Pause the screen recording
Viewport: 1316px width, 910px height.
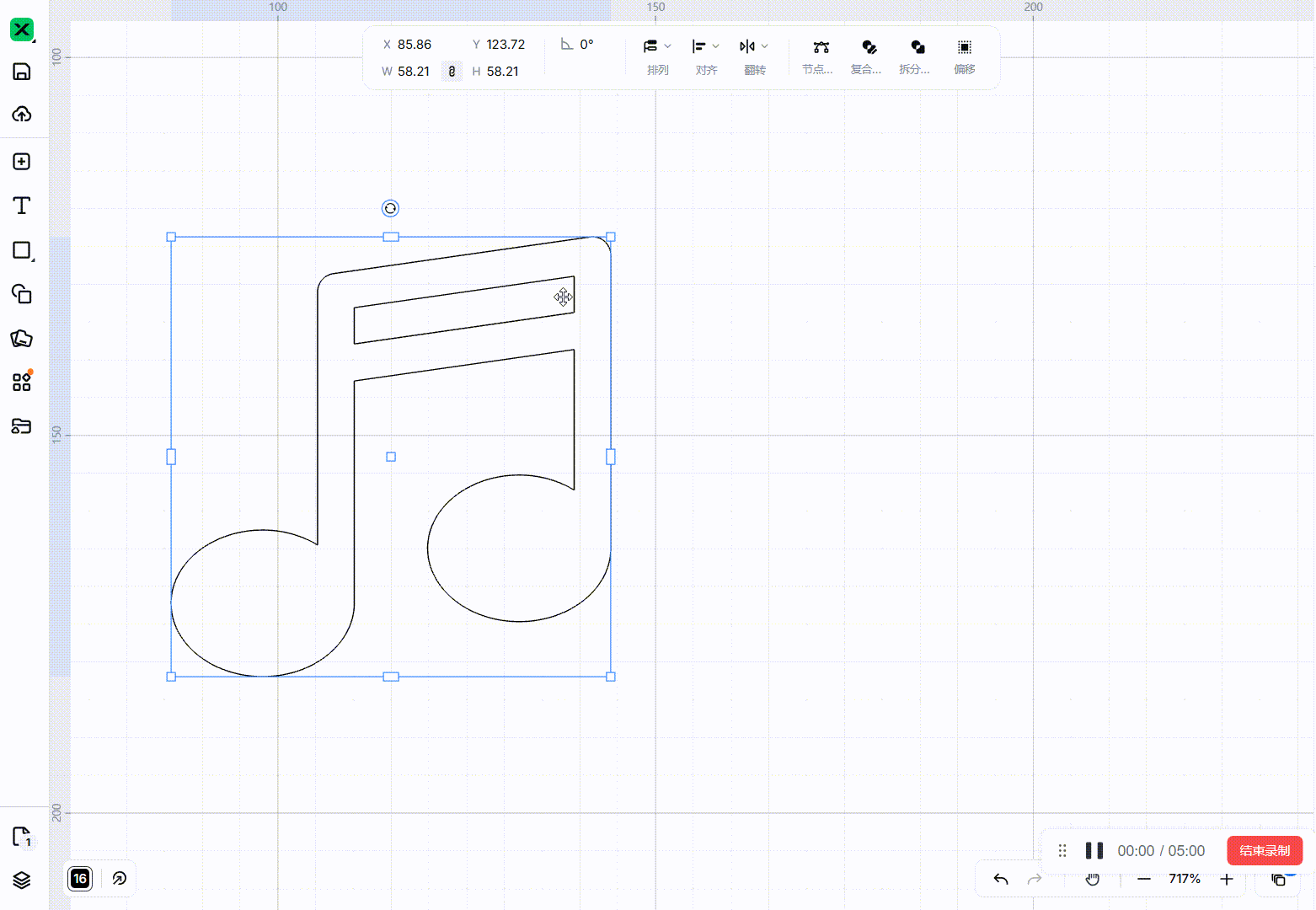click(x=1094, y=850)
